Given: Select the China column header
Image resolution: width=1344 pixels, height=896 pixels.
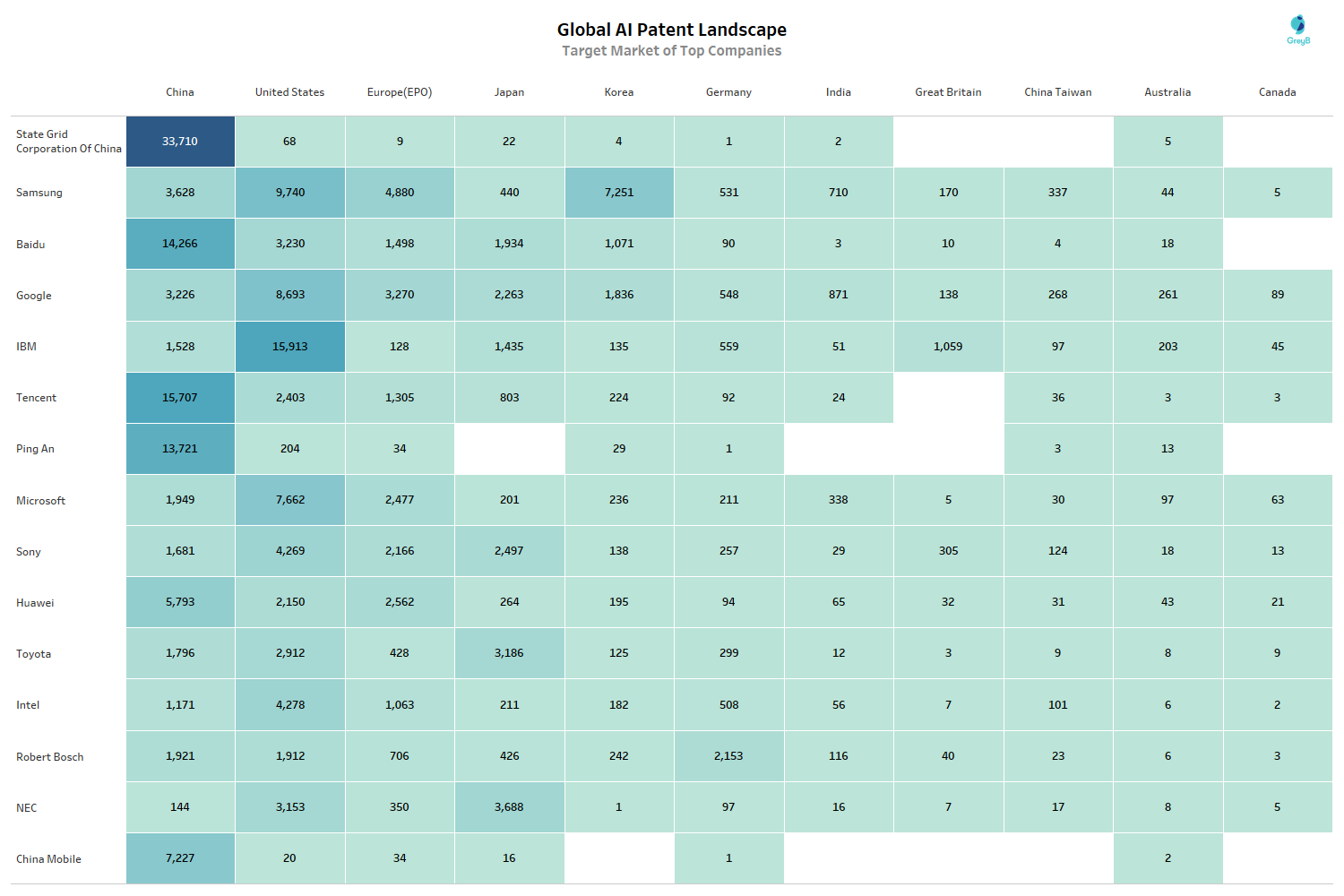Looking at the screenshot, I should [180, 92].
